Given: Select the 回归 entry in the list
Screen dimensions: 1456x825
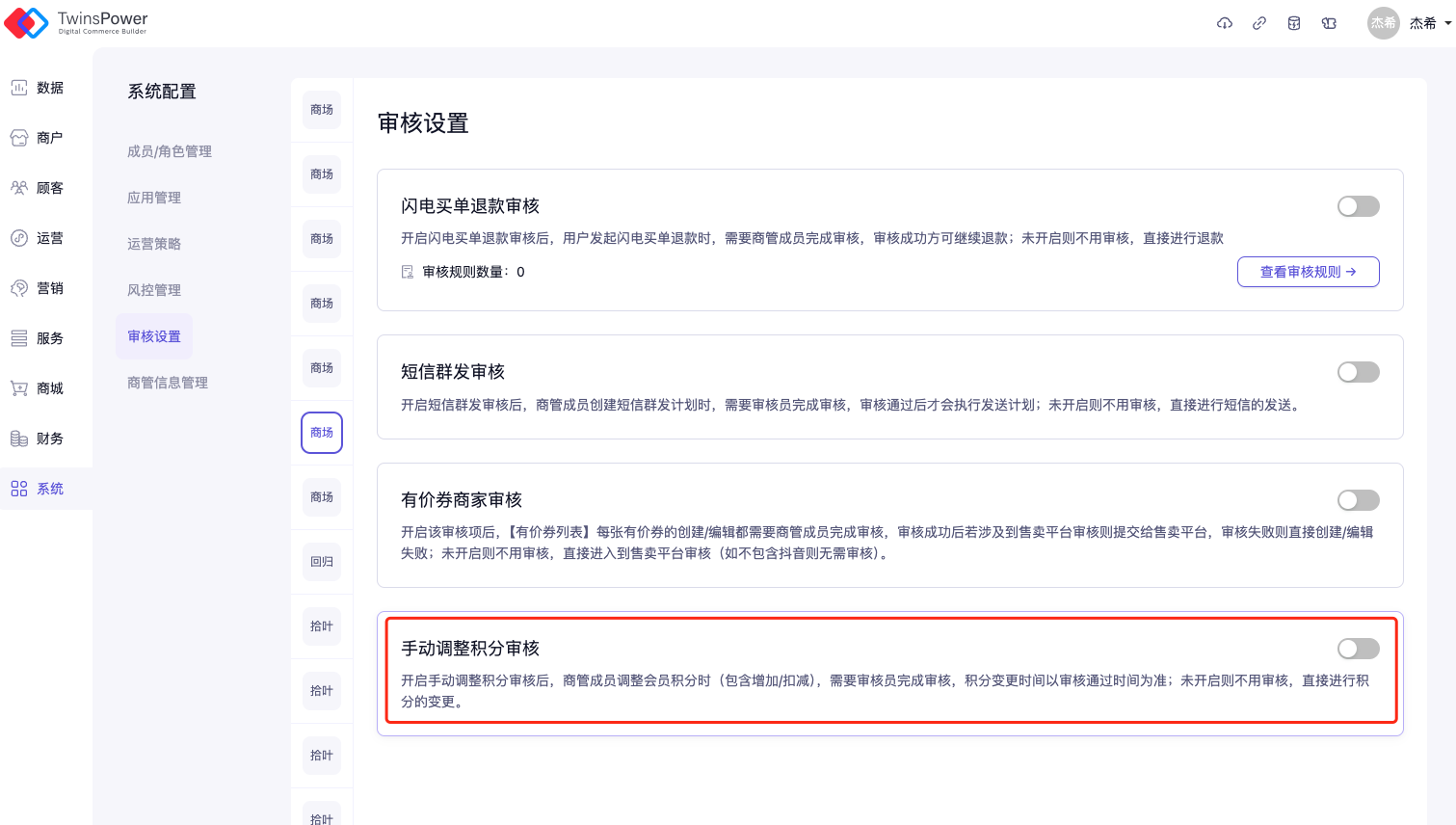Looking at the screenshot, I should point(322,562).
